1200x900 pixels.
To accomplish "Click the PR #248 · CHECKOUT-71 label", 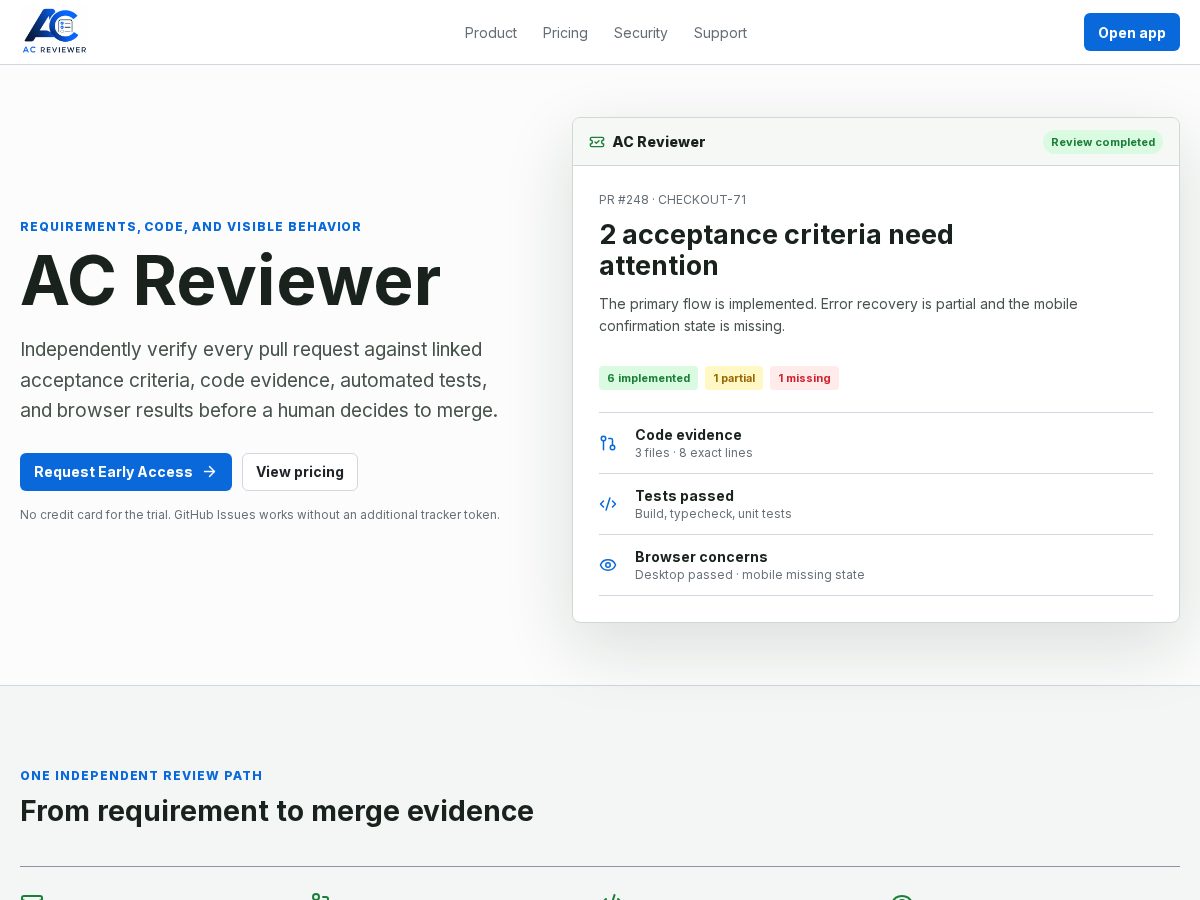I will [673, 200].
